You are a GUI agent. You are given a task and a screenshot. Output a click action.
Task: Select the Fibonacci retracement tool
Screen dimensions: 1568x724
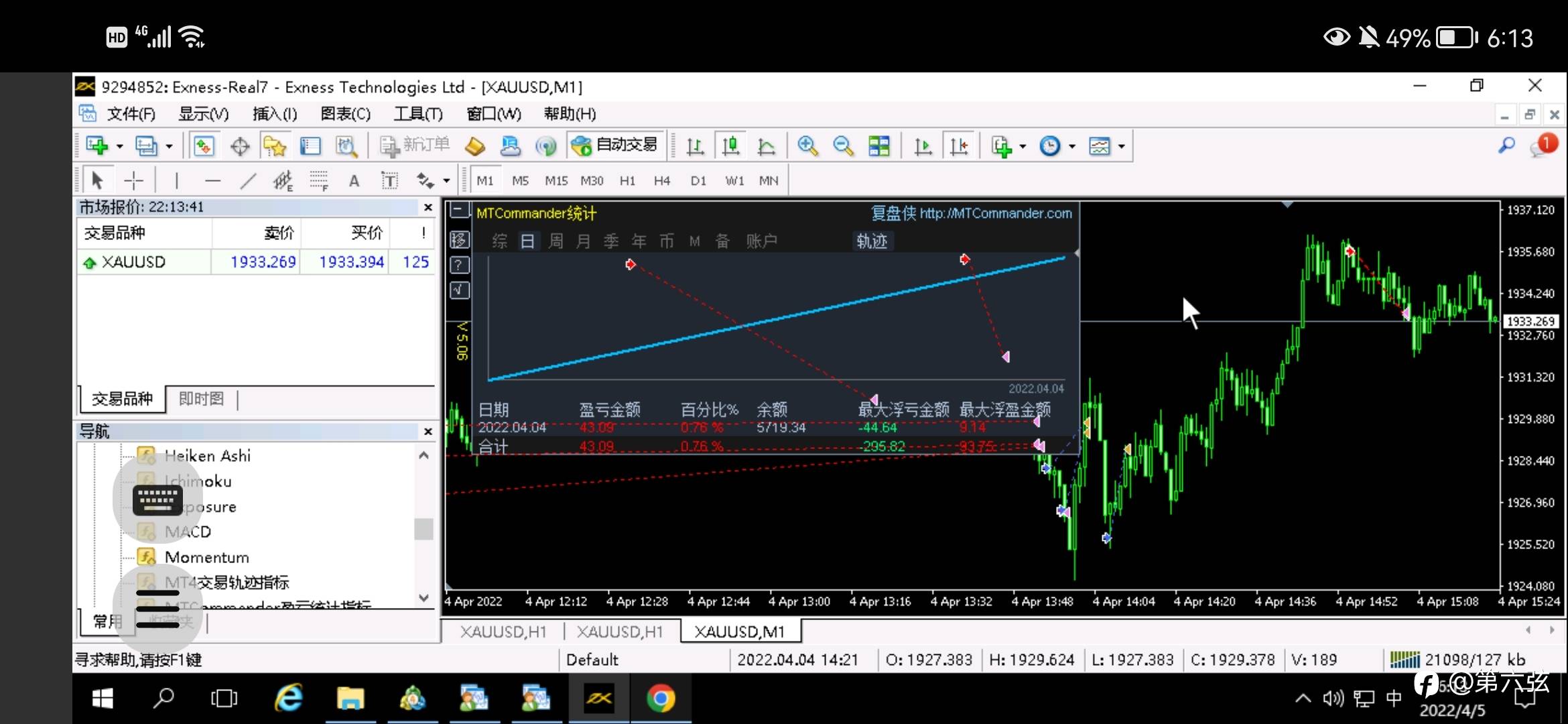318,180
